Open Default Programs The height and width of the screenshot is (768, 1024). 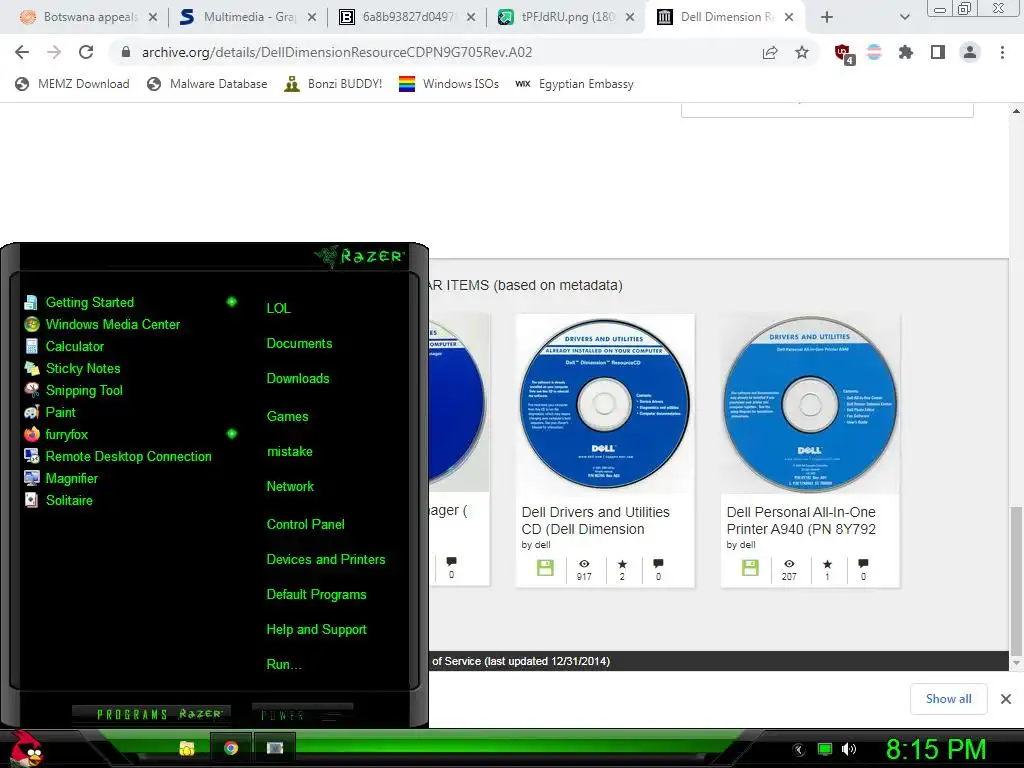click(x=316, y=595)
